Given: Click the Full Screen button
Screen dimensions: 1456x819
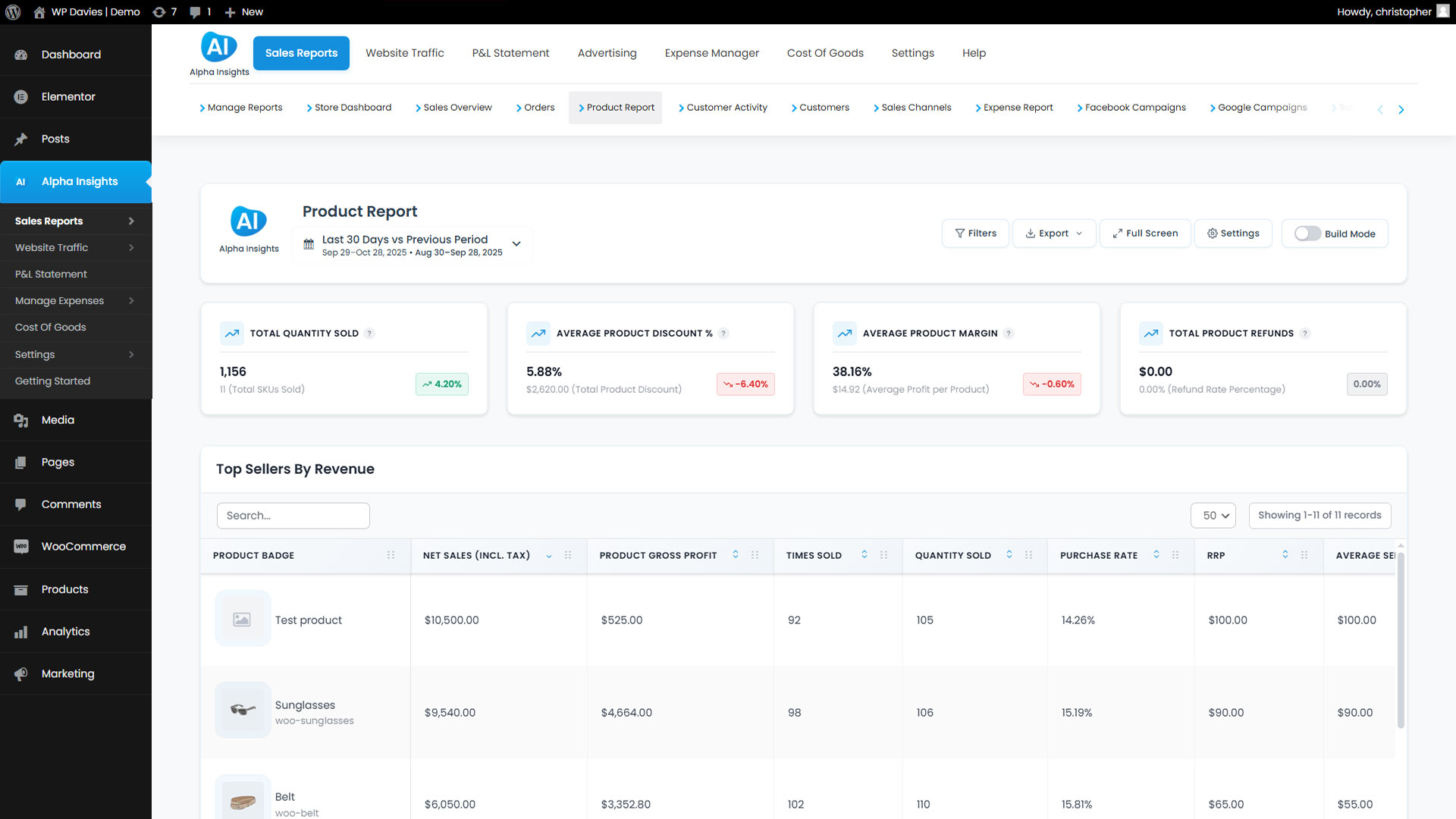Looking at the screenshot, I should pyautogui.click(x=1145, y=234).
